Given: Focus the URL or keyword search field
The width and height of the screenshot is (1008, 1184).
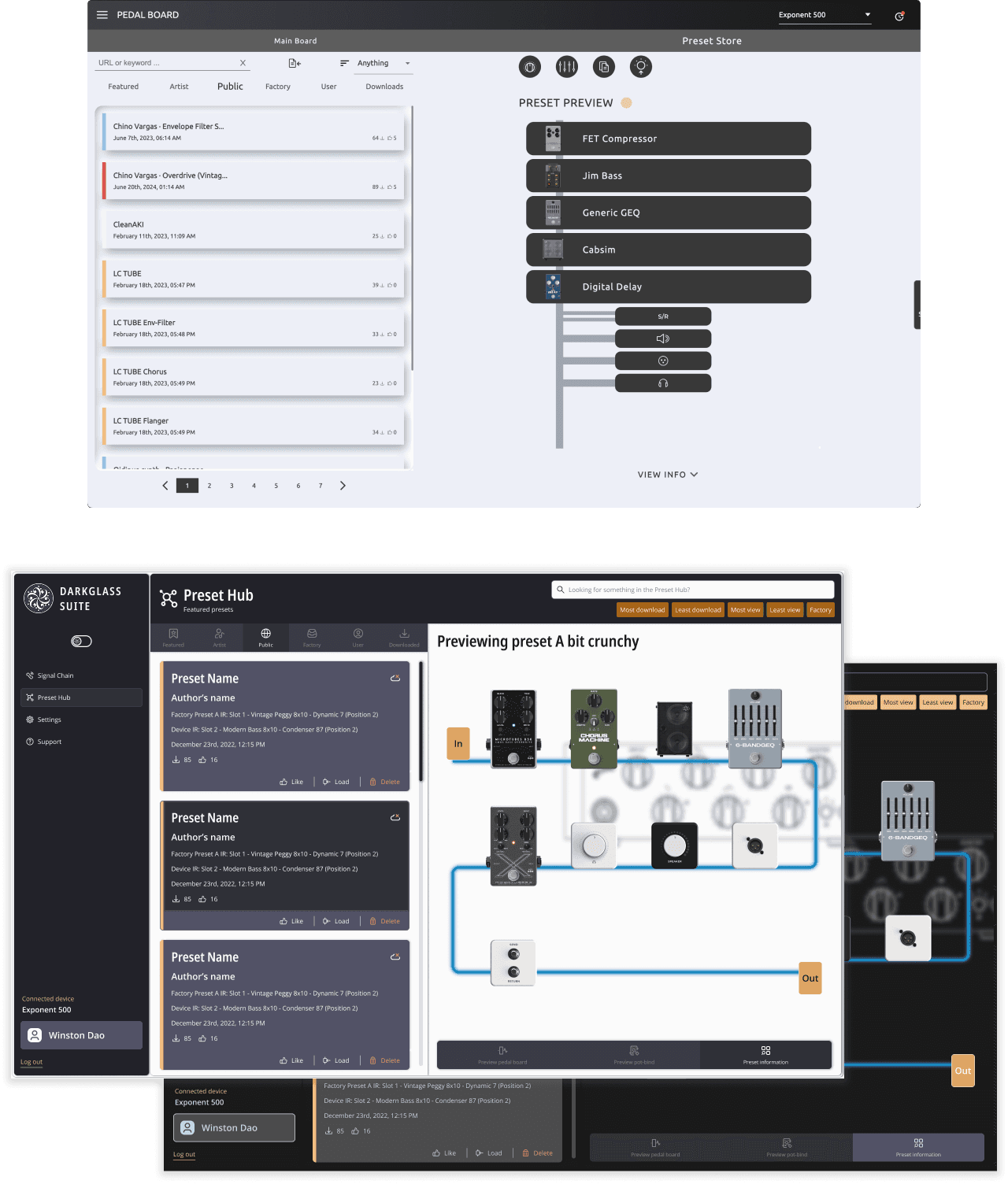Looking at the screenshot, I should click(x=165, y=63).
